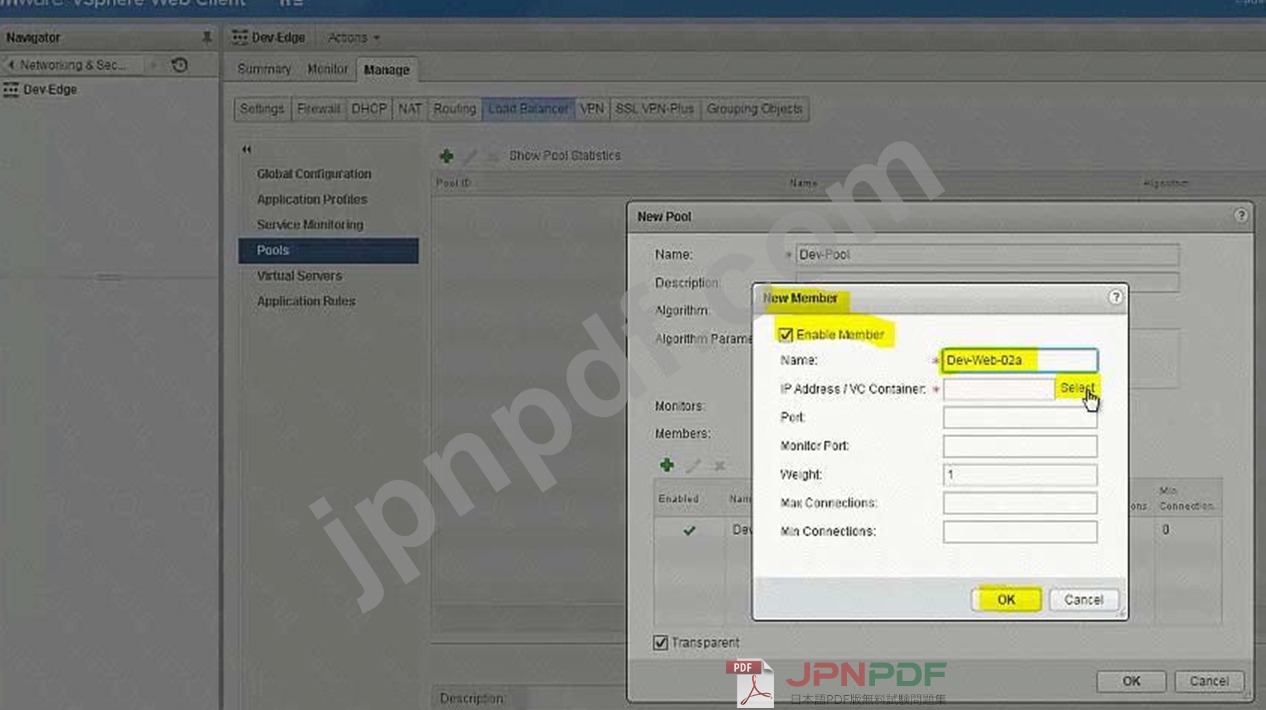This screenshot has width=1266, height=710.
Task: Click the Weight input field
Action: click(1020, 475)
